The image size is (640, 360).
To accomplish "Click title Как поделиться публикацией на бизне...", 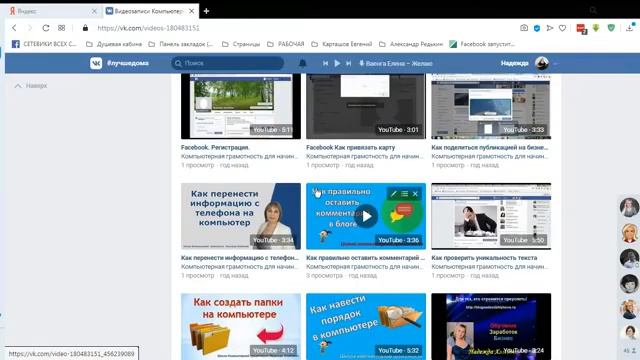I will pos(490,147).
